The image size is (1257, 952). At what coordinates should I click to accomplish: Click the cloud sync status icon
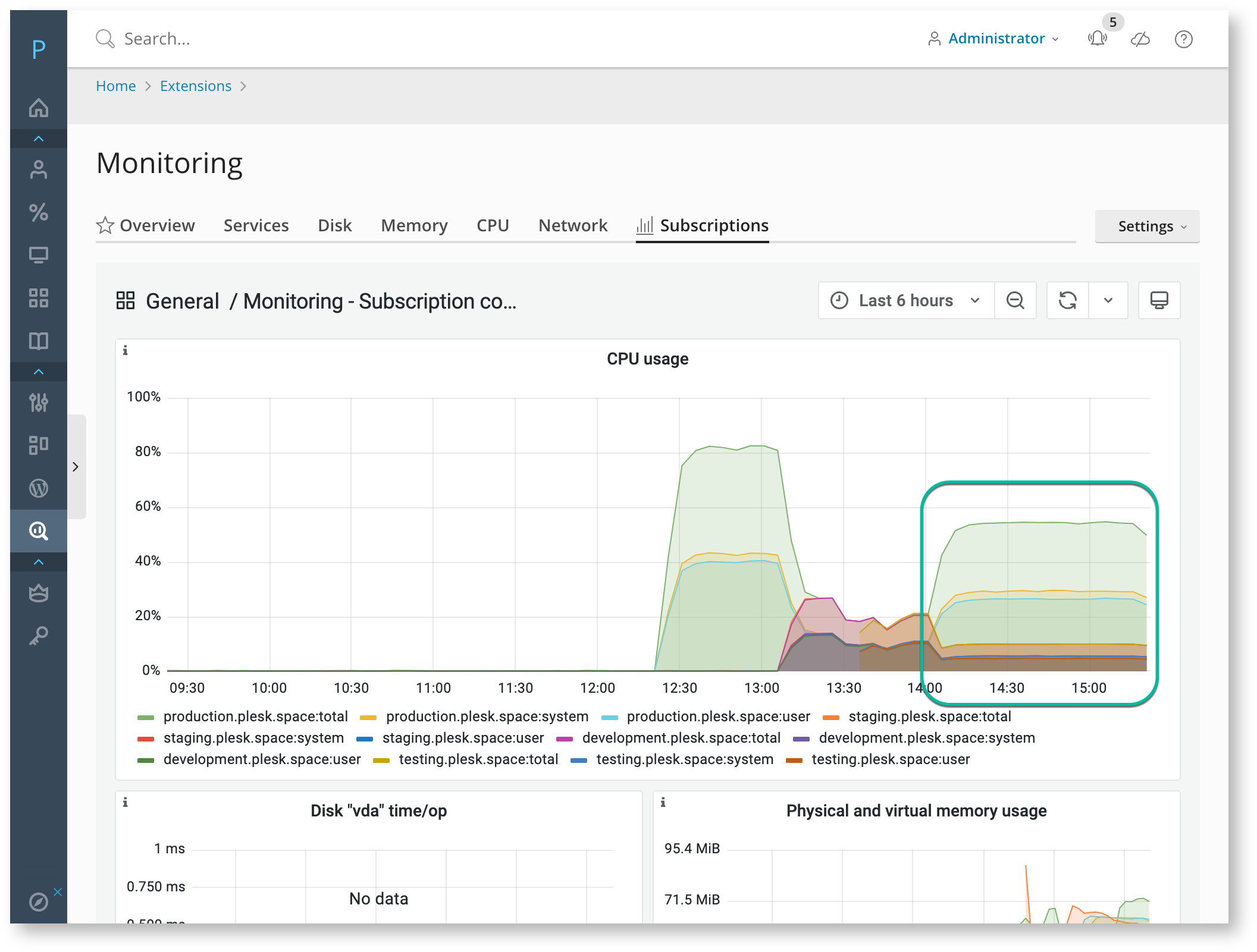[1140, 39]
